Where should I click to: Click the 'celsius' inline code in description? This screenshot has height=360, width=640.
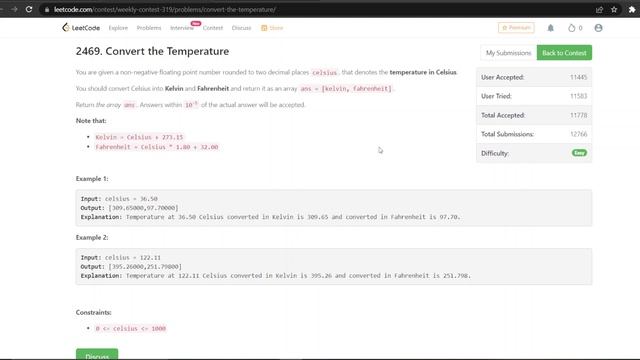point(324,72)
